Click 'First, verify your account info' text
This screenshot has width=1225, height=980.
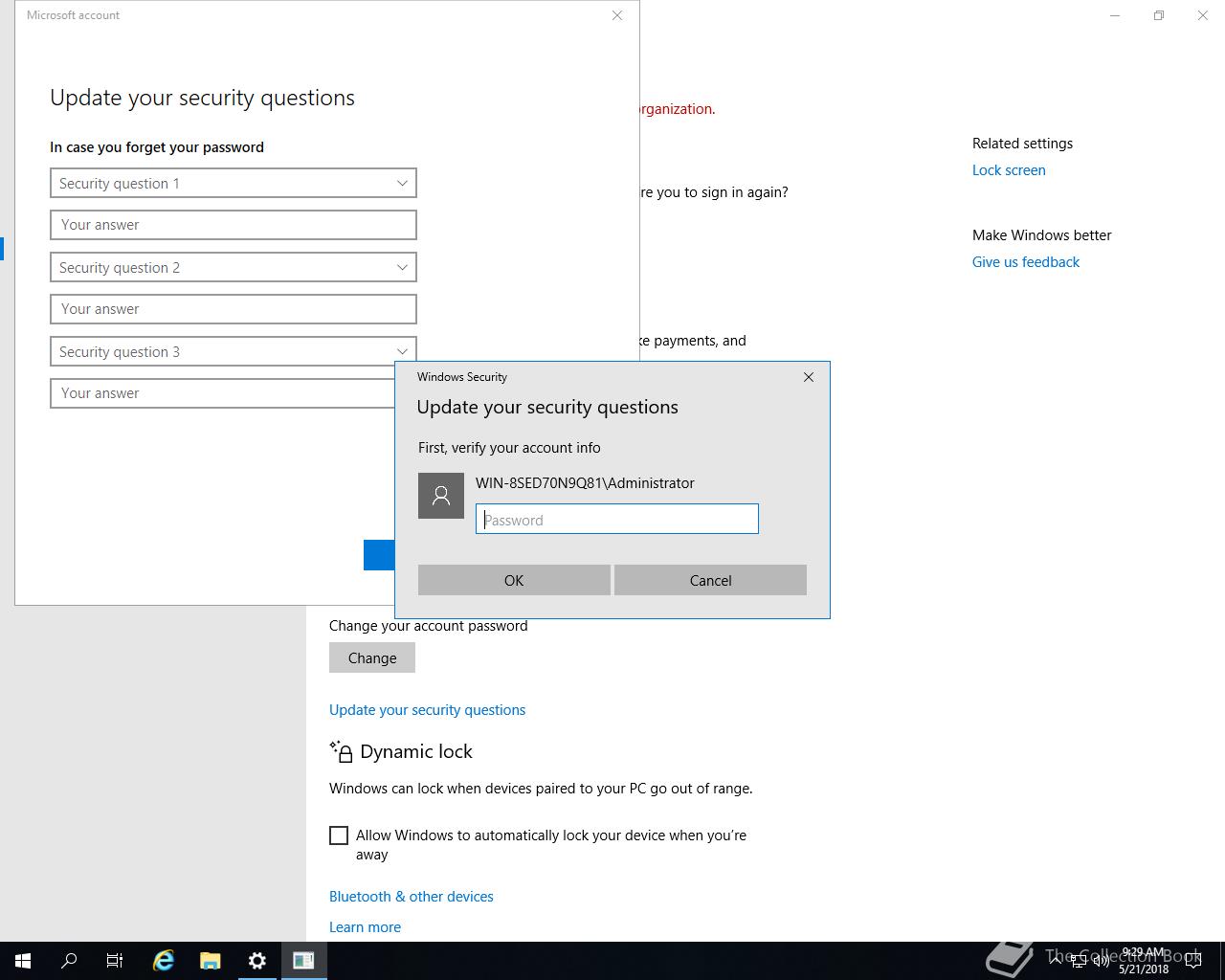pos(509,448)
